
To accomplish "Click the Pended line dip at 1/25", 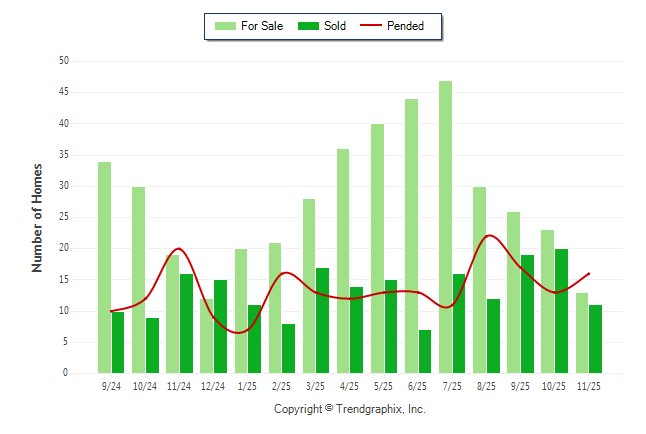I will click(240, 332).
